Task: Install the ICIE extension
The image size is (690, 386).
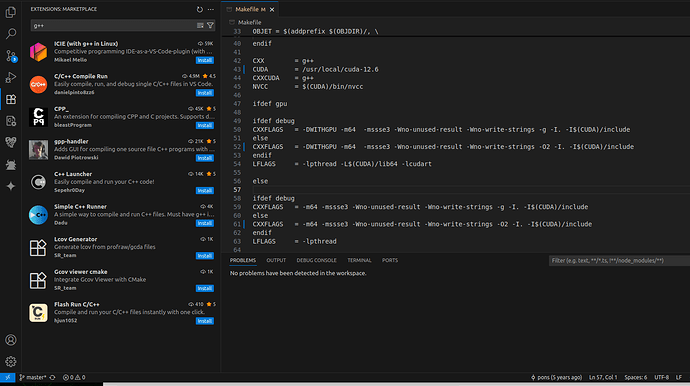Action: point(205,60)
